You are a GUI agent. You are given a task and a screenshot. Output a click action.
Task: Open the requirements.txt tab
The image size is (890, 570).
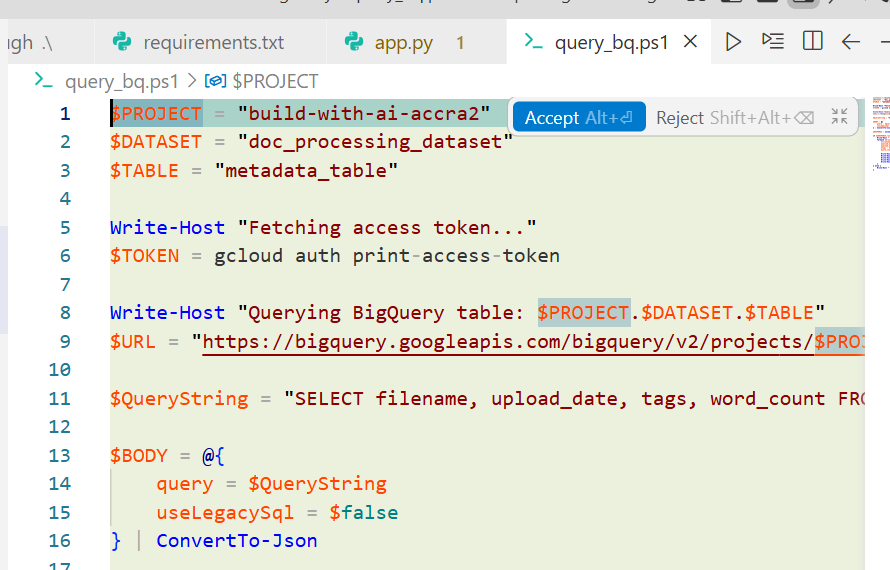click(213, 43)
